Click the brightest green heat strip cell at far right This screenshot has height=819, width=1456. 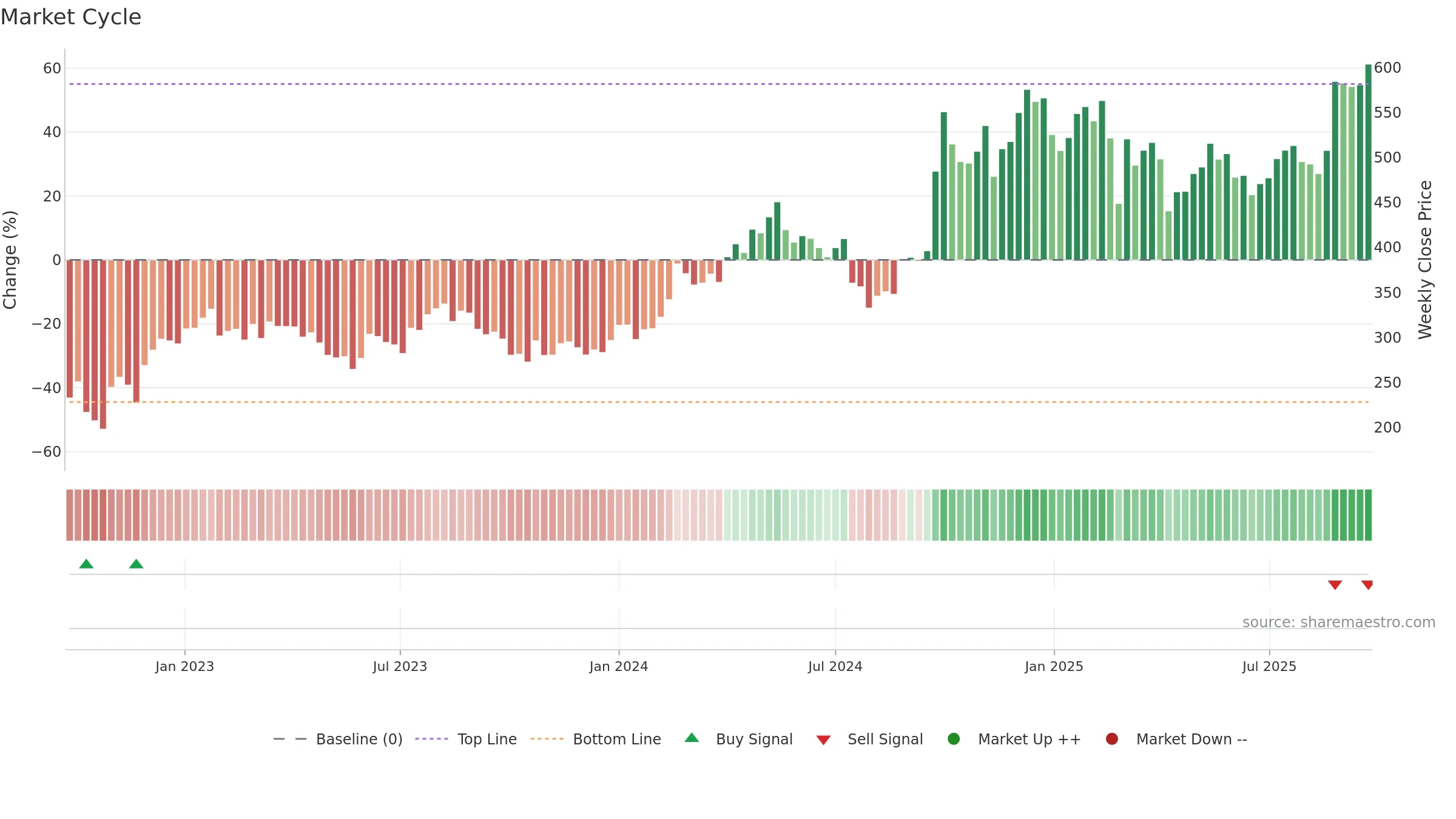1368,514
